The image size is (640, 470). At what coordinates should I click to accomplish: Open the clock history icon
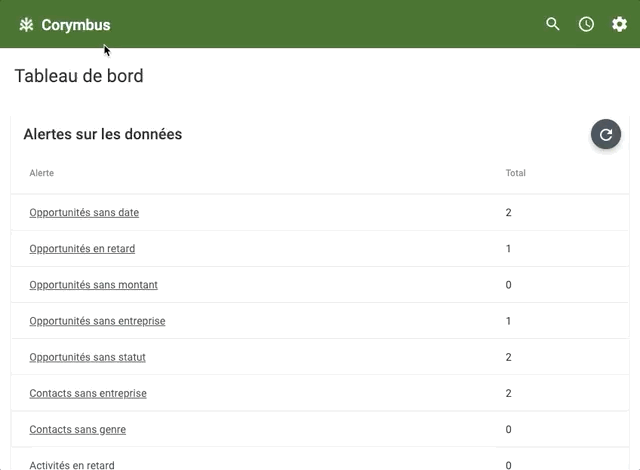586,24
